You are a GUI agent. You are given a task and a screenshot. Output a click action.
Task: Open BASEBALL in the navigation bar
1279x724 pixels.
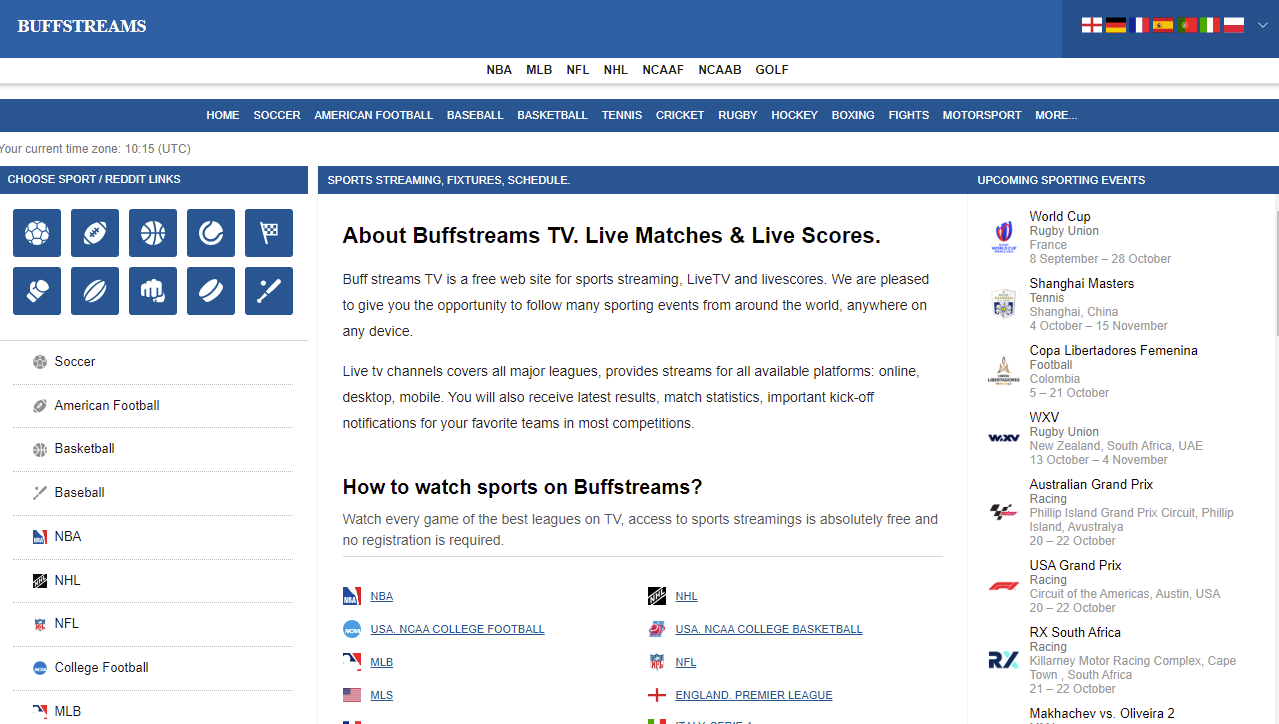point(475,115)
